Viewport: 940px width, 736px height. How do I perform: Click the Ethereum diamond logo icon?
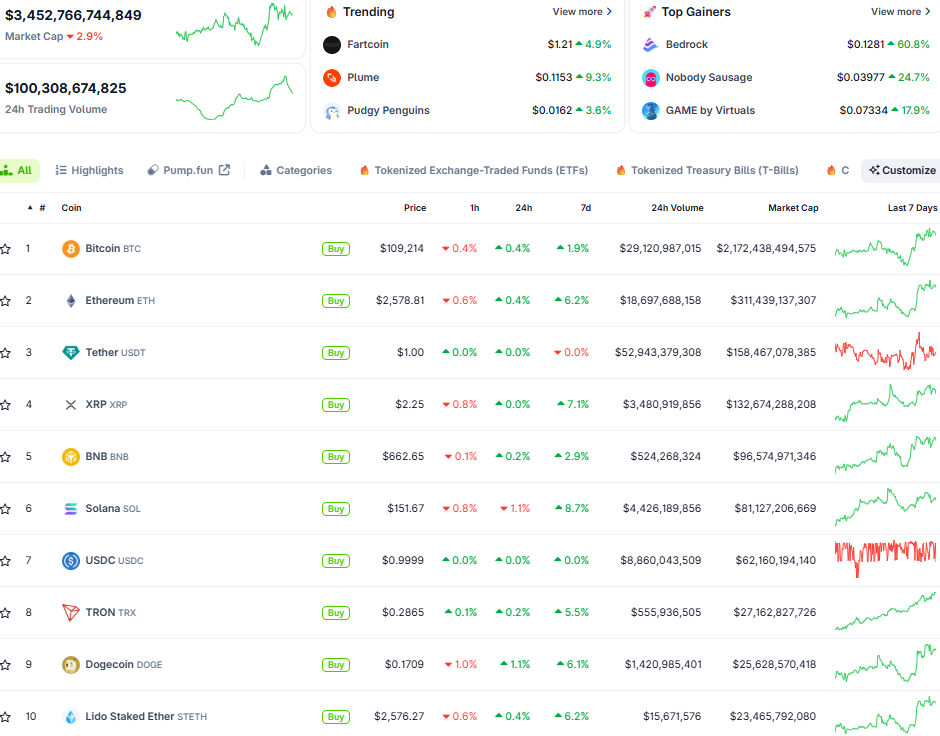[71, 301]
